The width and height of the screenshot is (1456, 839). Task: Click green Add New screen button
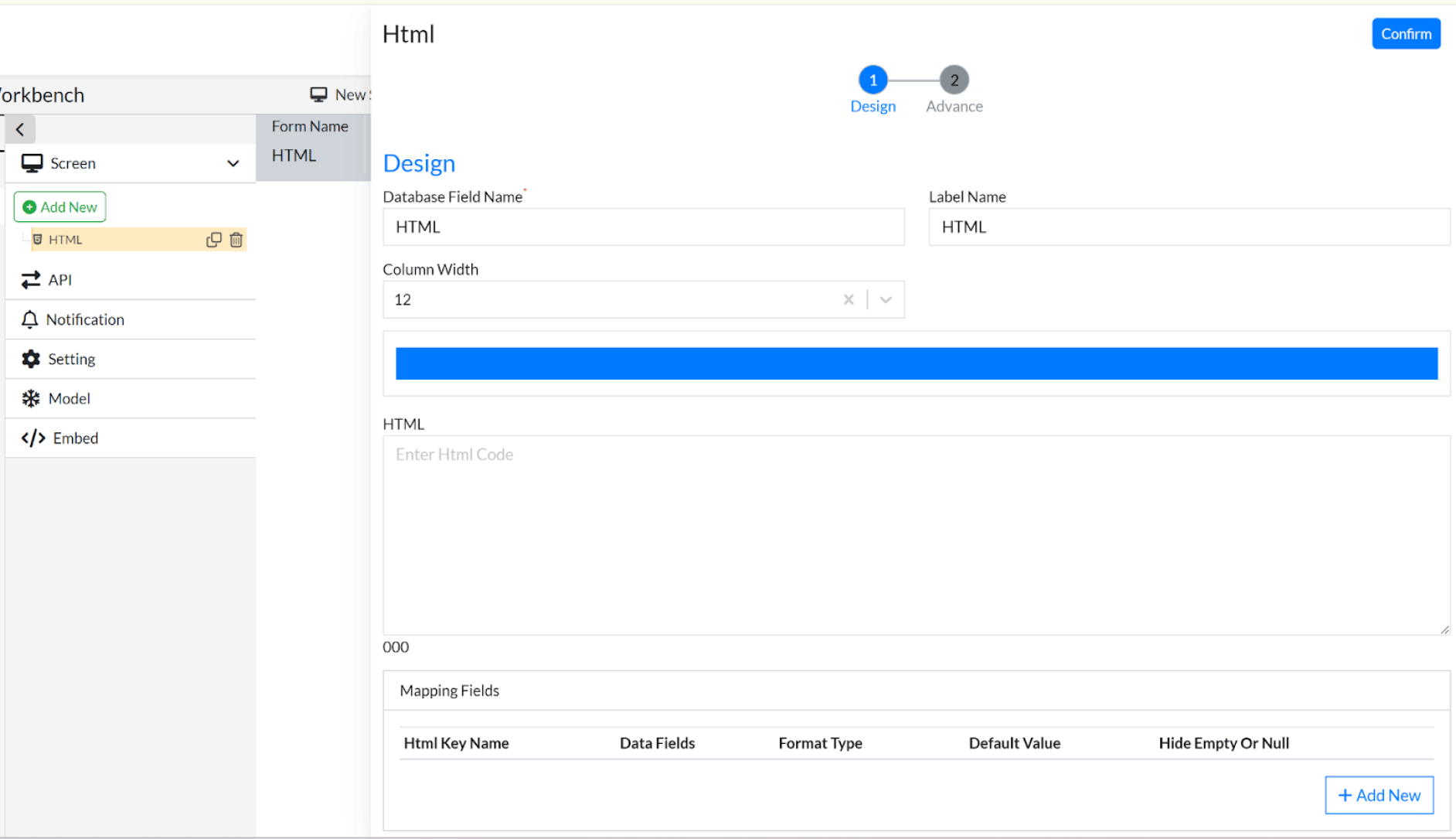click(60, 207)
